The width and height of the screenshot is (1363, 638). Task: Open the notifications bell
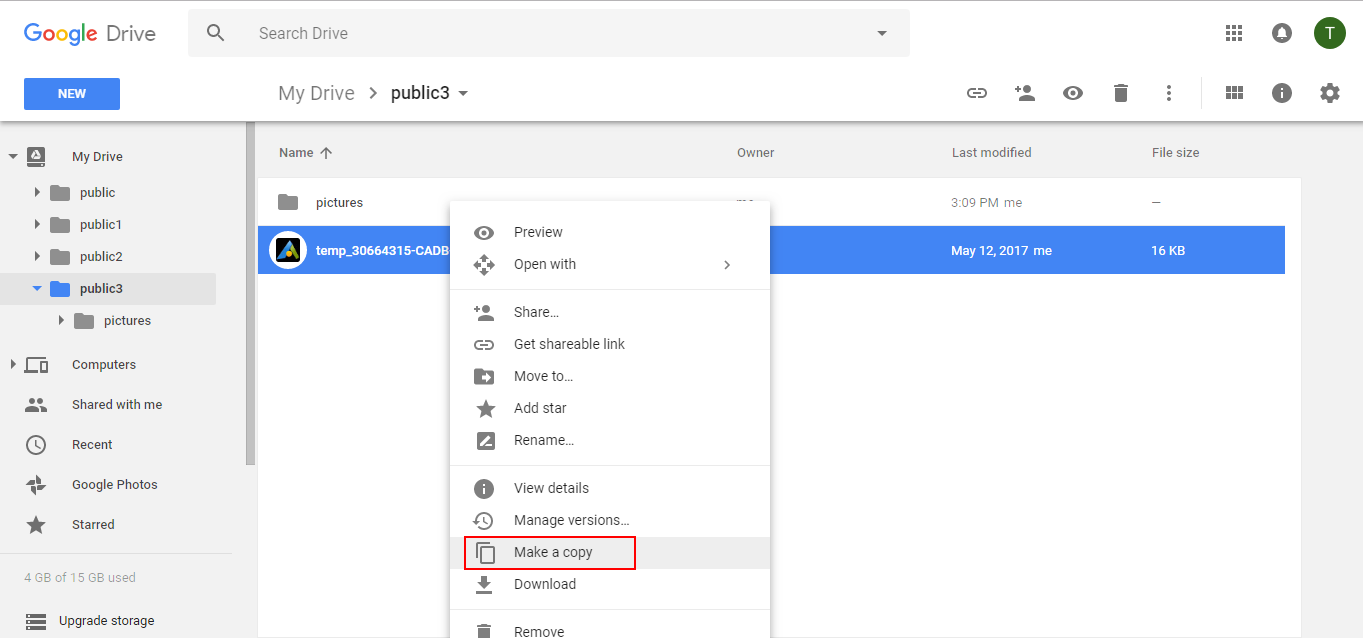click(1281, 33)
